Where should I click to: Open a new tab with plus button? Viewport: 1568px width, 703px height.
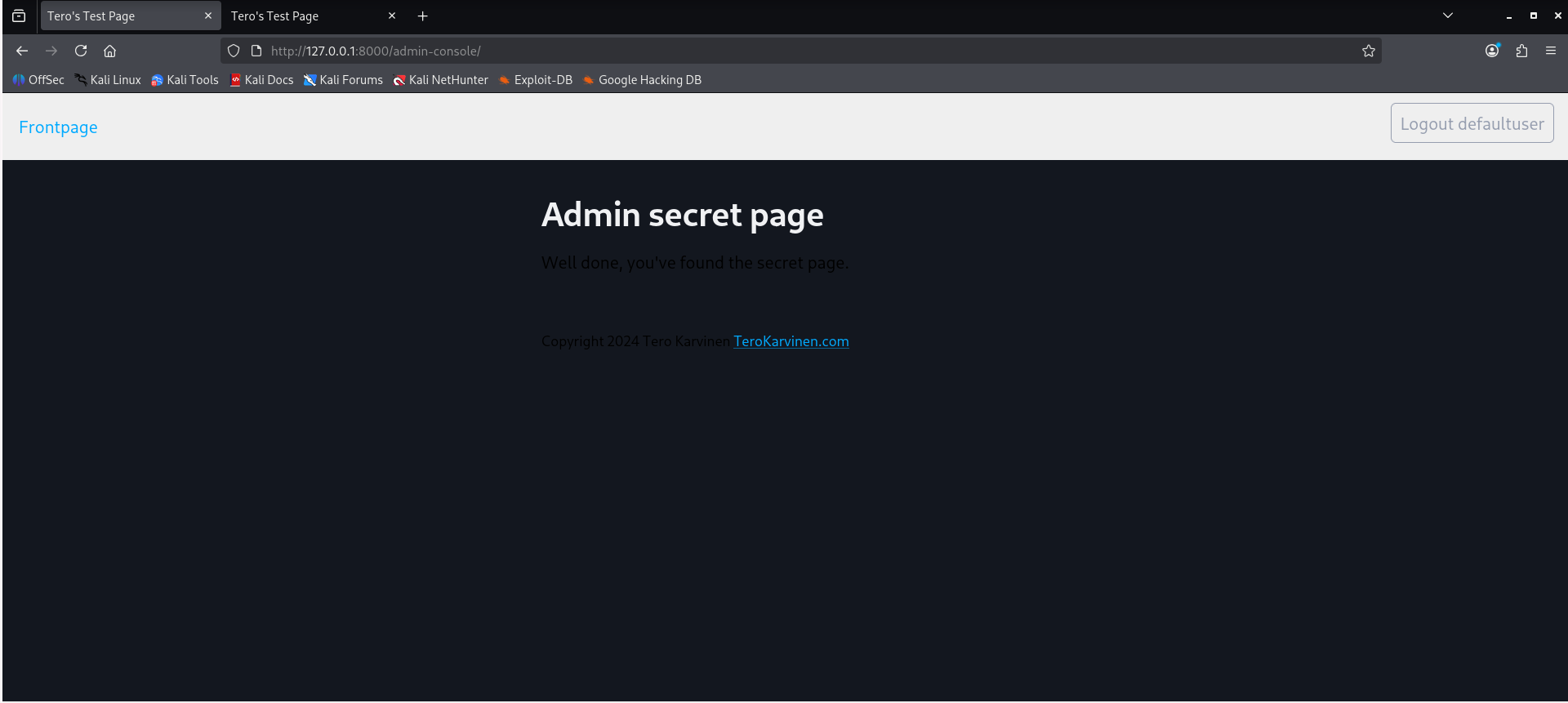422,16
